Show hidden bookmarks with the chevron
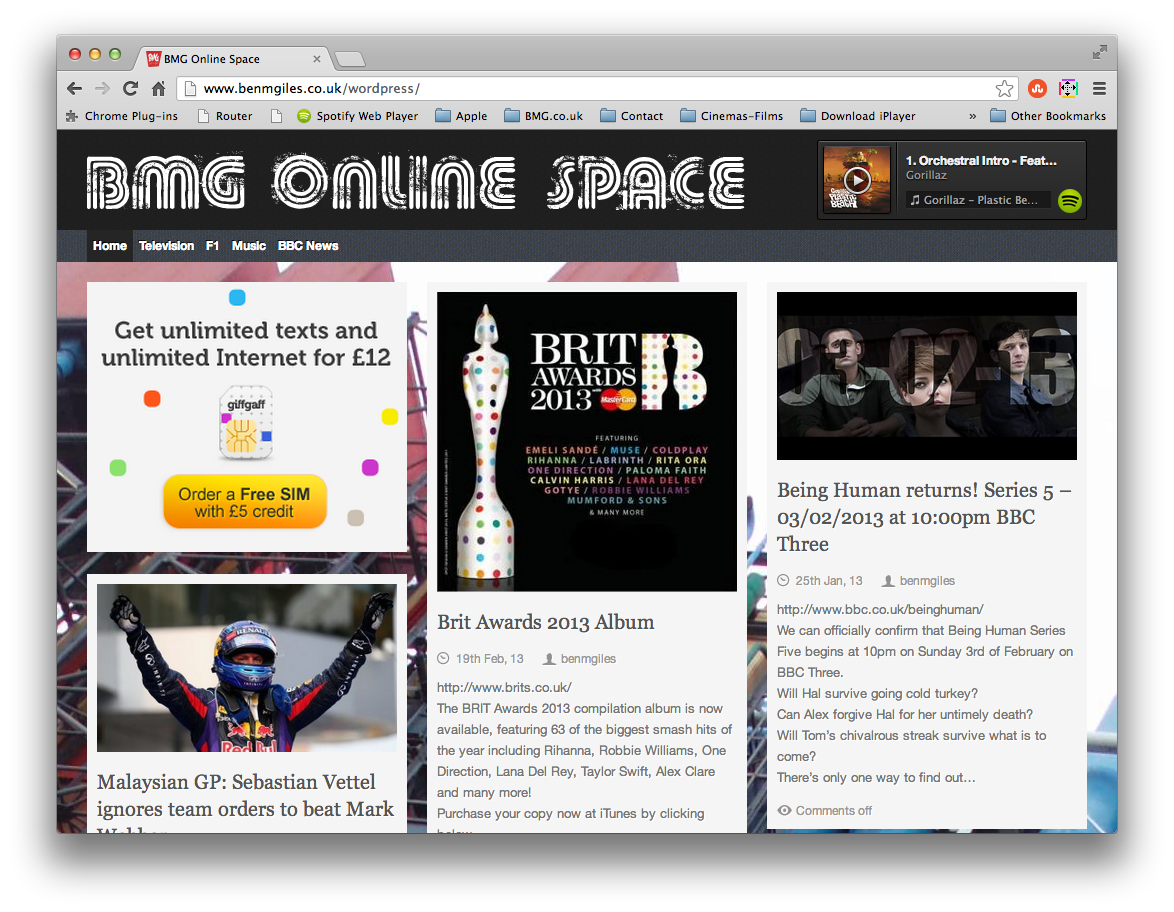The image size is (1174, 912). coord(973,116)
